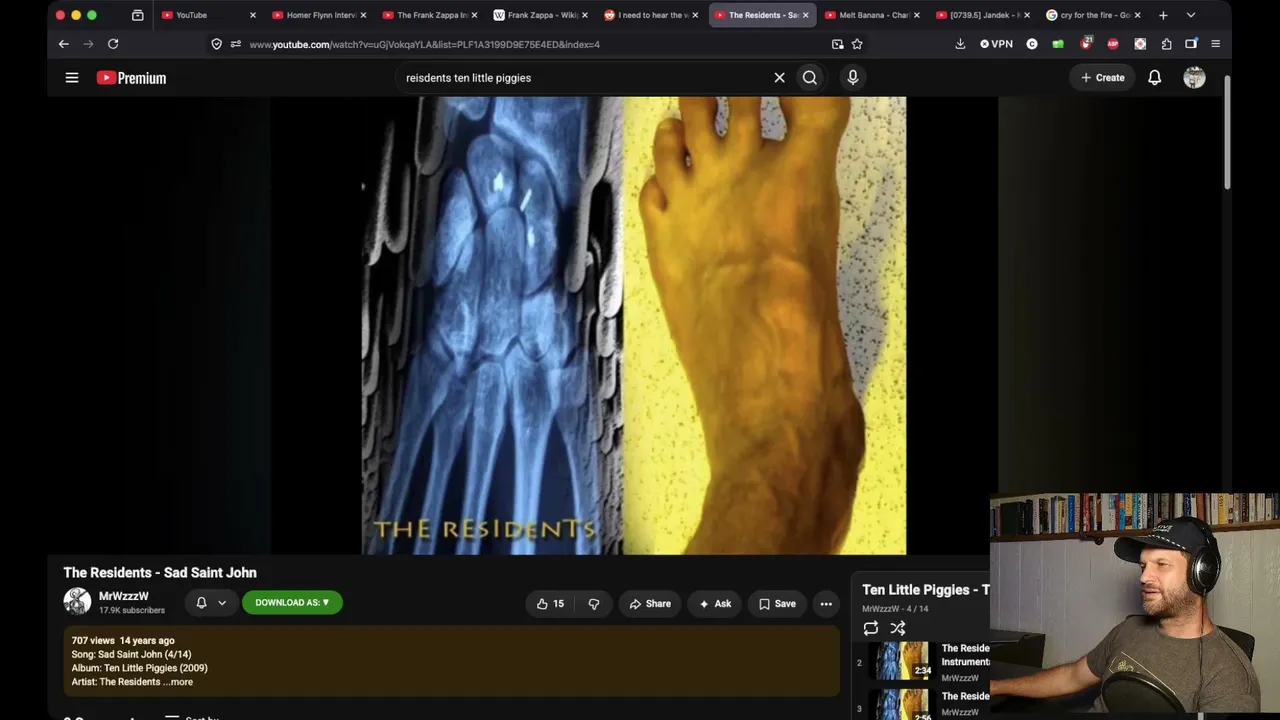This screenshot has width=1280, height=720.
Task: Open YouTube notifications bell in the header
Action: pos(1154,77)
